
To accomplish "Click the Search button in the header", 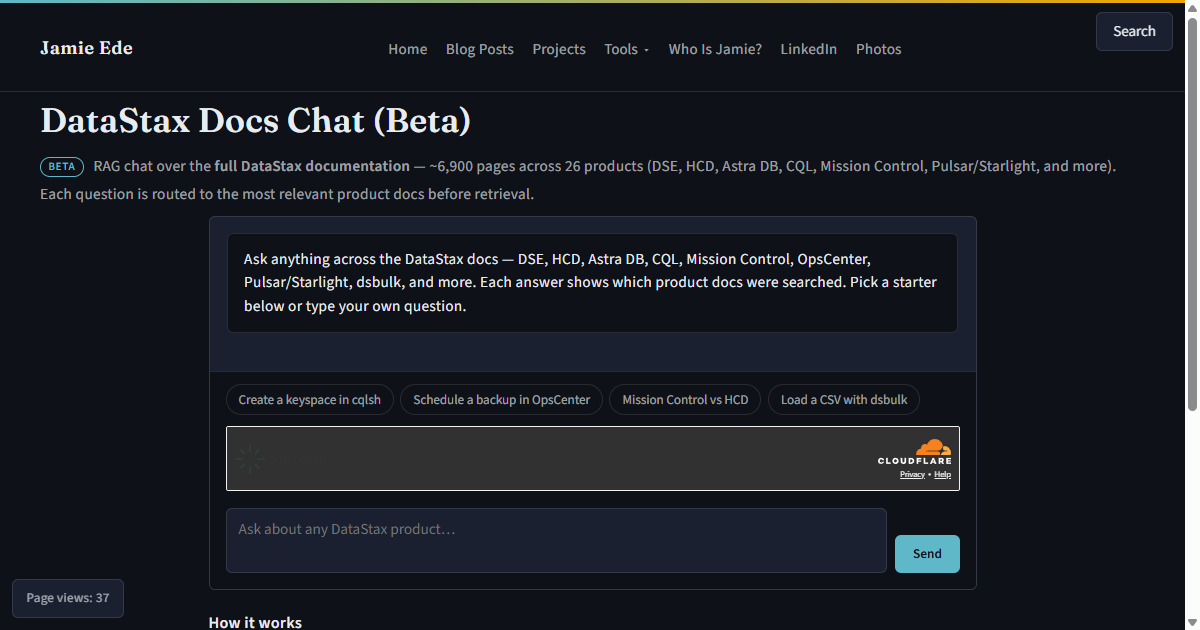I will pos(1134,31).
